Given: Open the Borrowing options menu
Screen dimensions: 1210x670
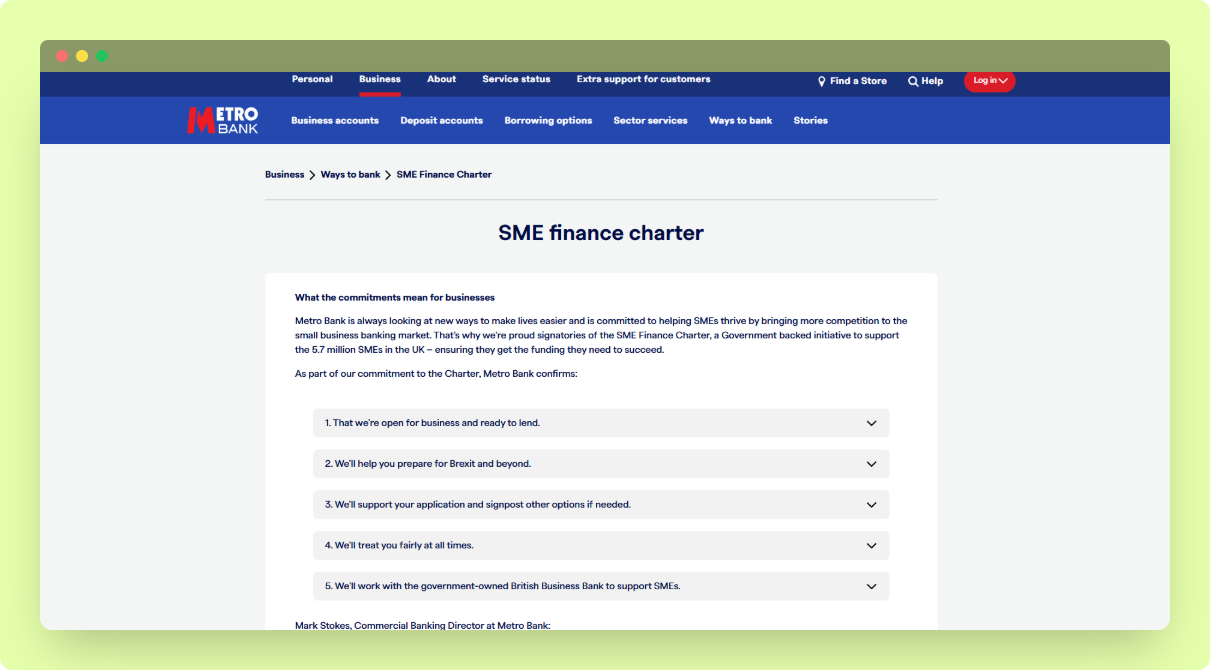Looking at the screenshot, I should 548,120.
